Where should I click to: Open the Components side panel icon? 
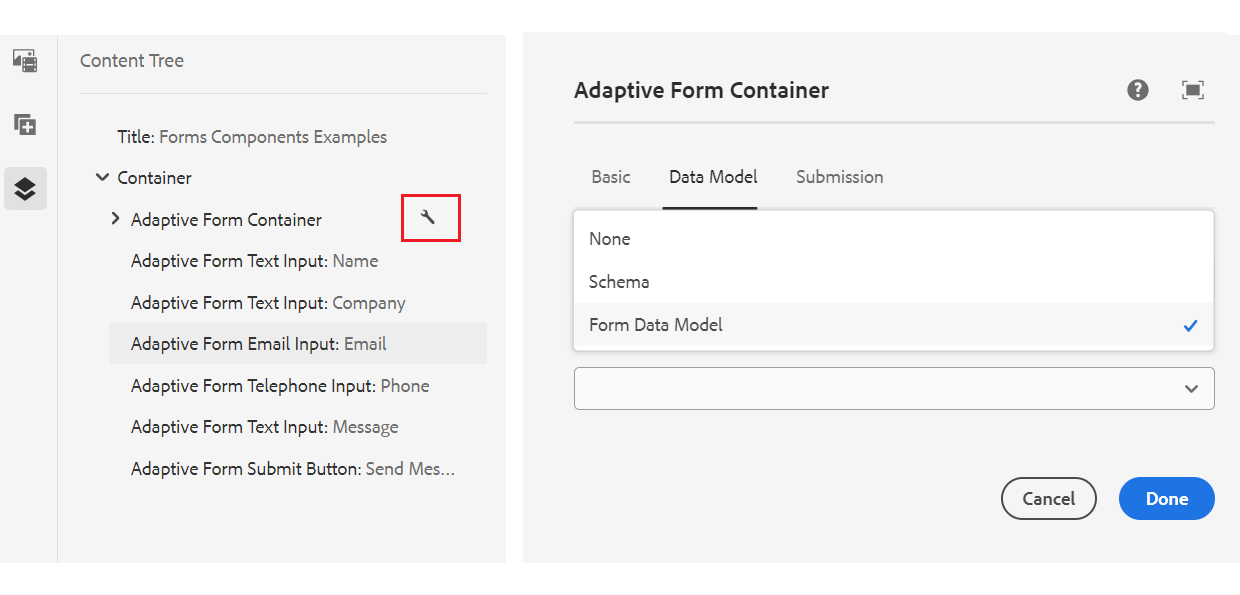click(x=25, y=125)
